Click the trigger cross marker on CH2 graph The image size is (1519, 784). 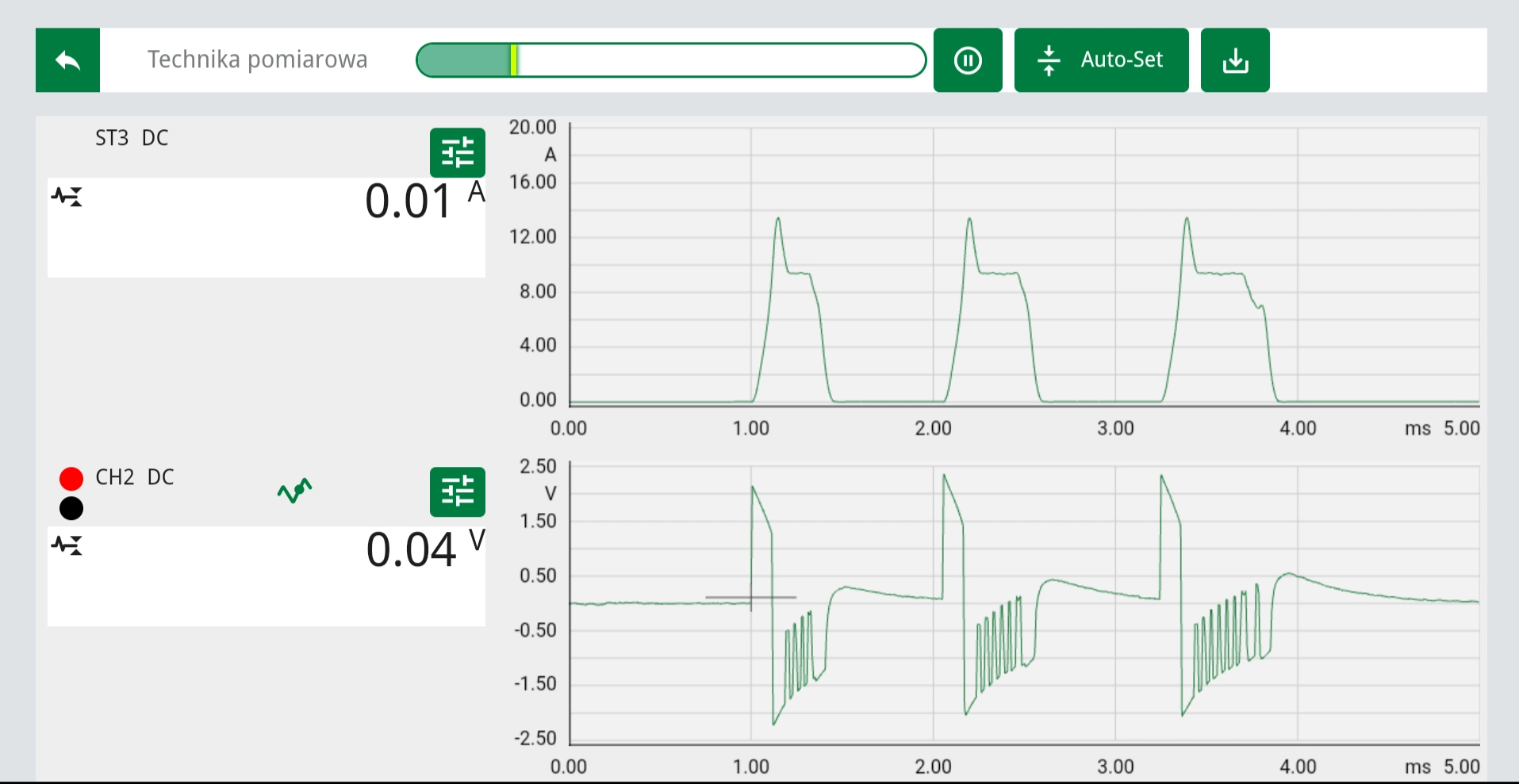(x=751, y=597)
